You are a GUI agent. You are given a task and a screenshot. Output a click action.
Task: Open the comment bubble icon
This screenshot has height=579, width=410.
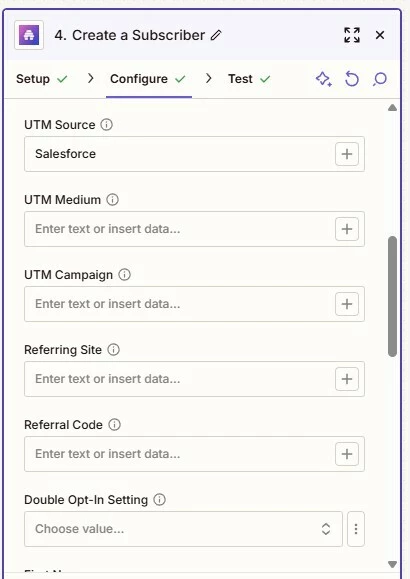(x=380, y=79)
